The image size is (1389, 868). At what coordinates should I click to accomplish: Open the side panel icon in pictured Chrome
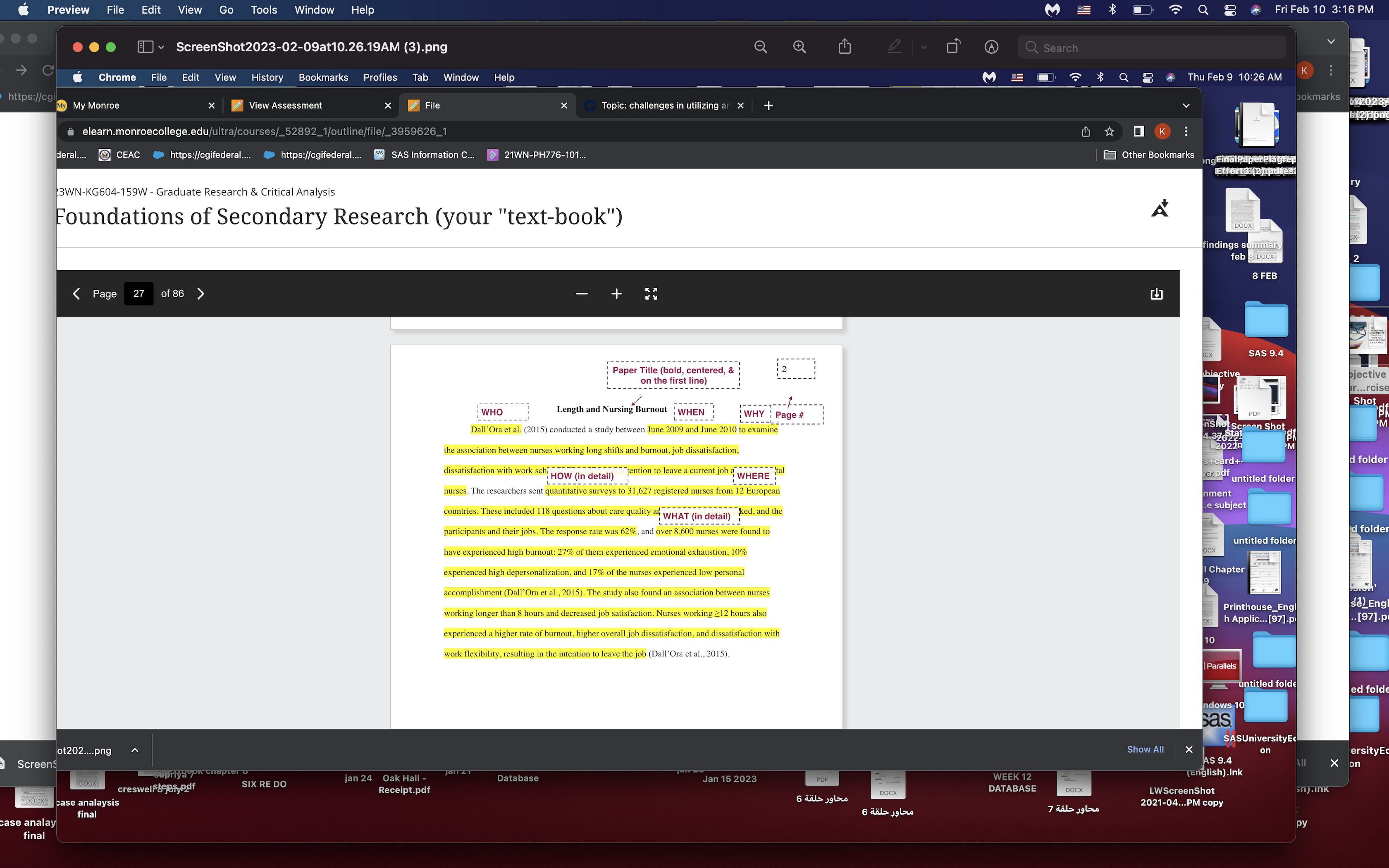tap(1139, 131)
